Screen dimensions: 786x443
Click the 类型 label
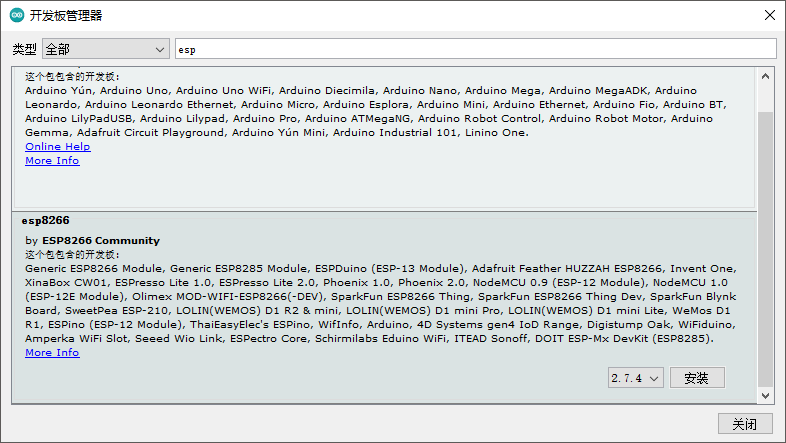point(24,49)
